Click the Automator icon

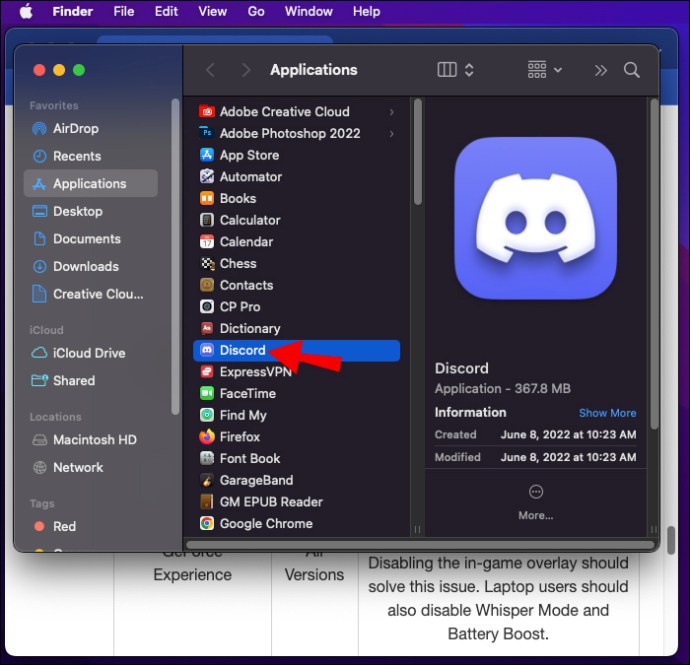(207, 176)
